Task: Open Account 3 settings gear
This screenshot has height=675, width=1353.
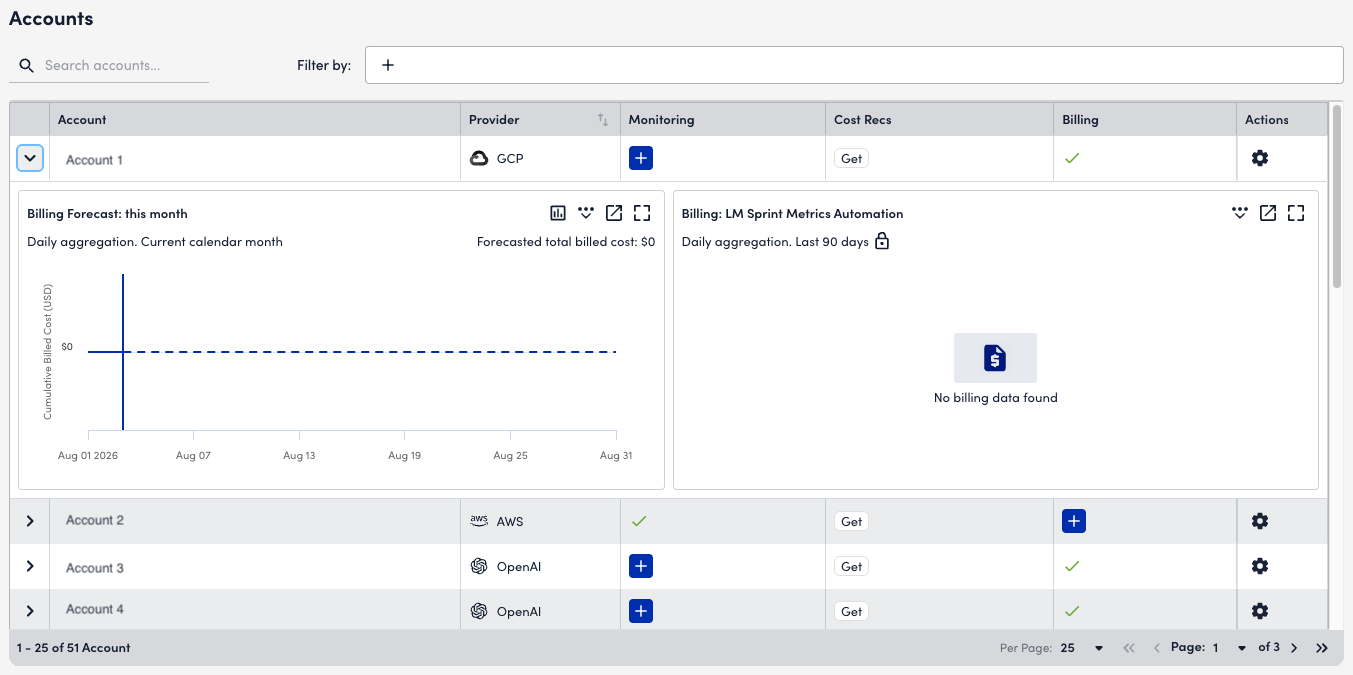Action: coord(1260,566)
